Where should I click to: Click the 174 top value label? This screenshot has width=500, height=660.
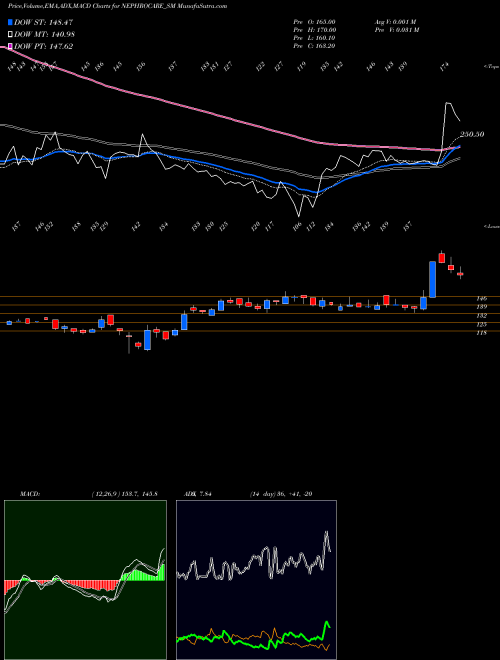tap(445, 67)
